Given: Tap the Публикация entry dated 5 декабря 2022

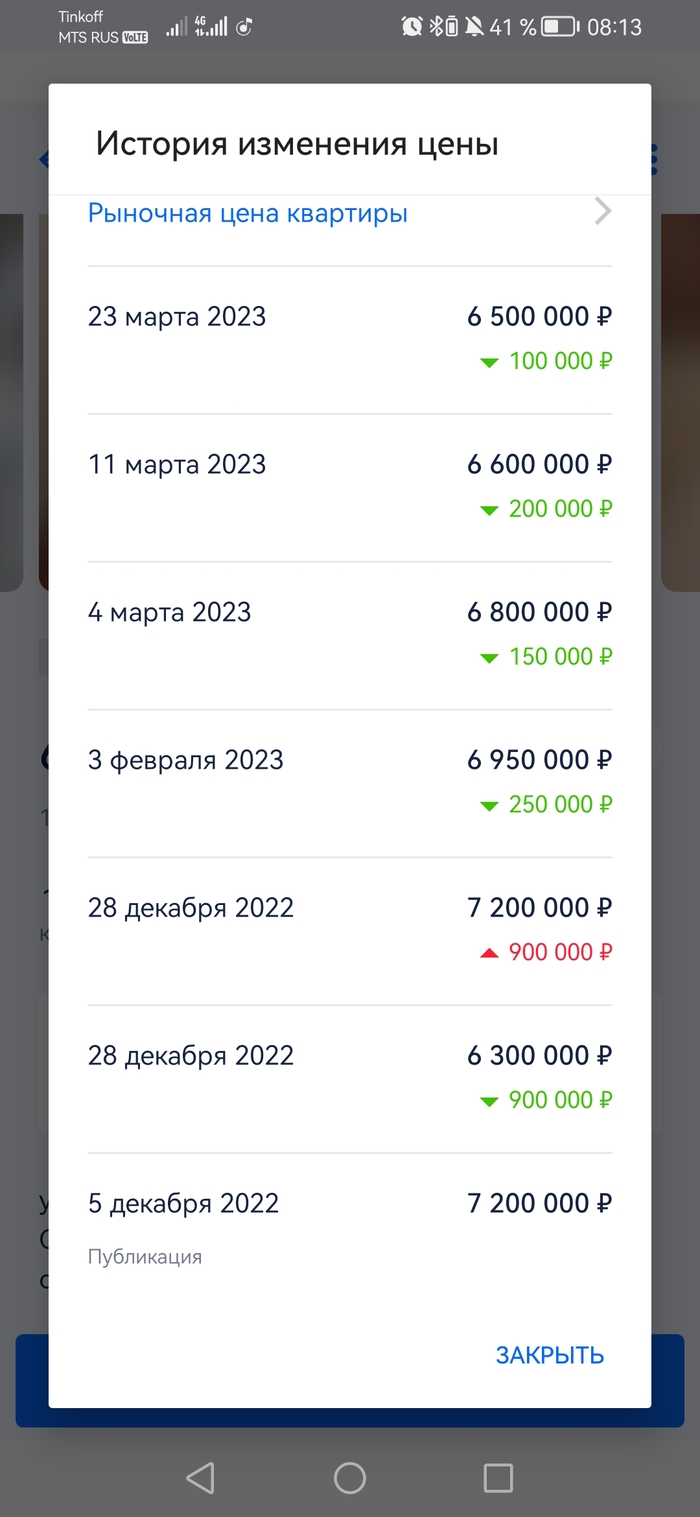Looking at the screenshot, I should [x=144, y=1256].
